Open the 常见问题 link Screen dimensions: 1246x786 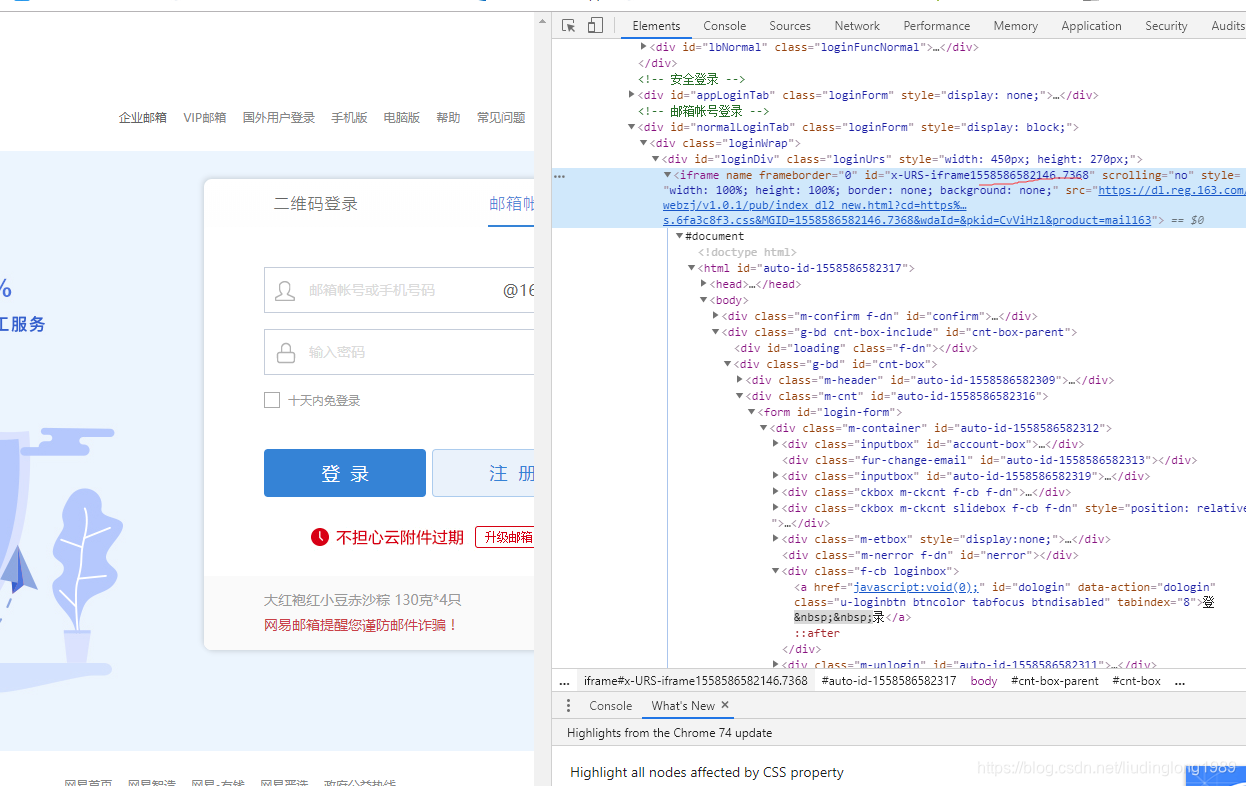pyautogui.click(x=501, y=118)
